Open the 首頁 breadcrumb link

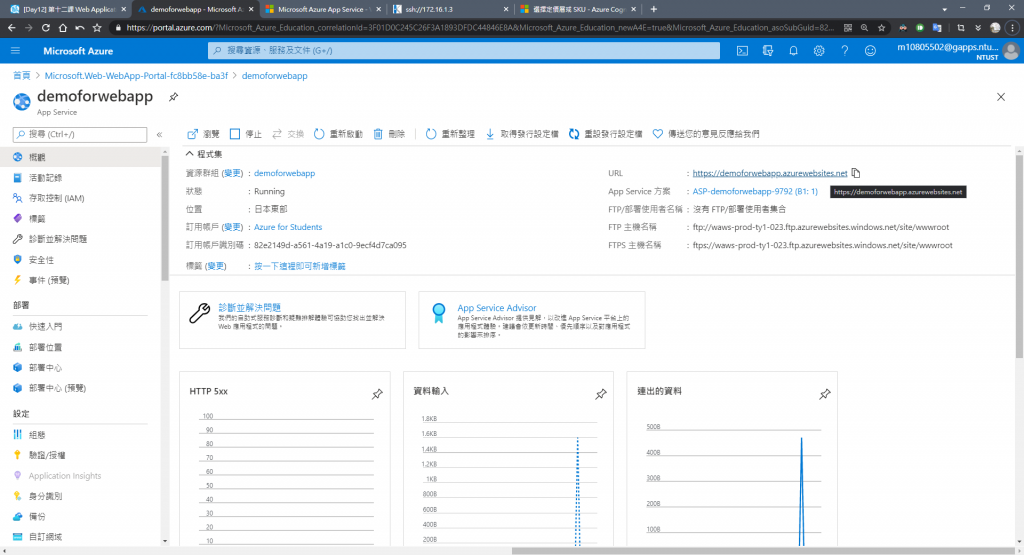(x=22, y=76)
